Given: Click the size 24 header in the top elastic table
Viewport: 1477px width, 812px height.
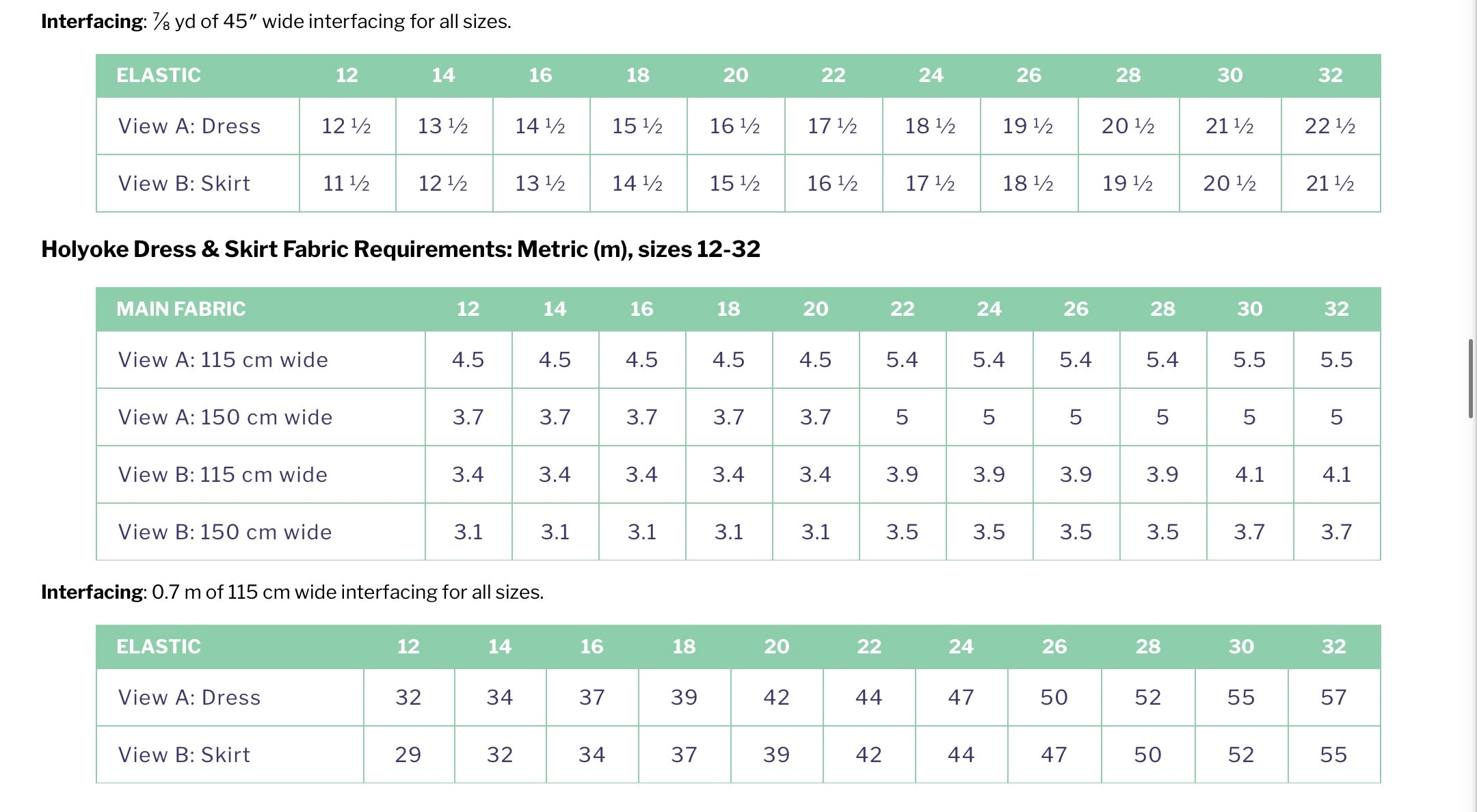Looking at the screenshot, I should (x=931, y=75).
